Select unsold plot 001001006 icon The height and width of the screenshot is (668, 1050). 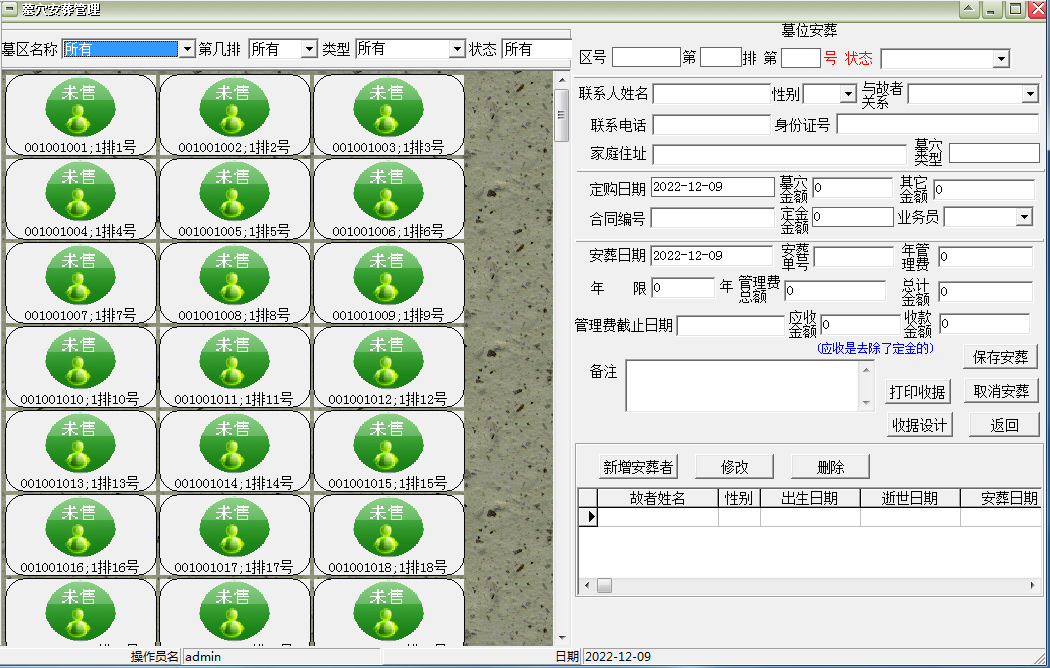tap(388, 191)
